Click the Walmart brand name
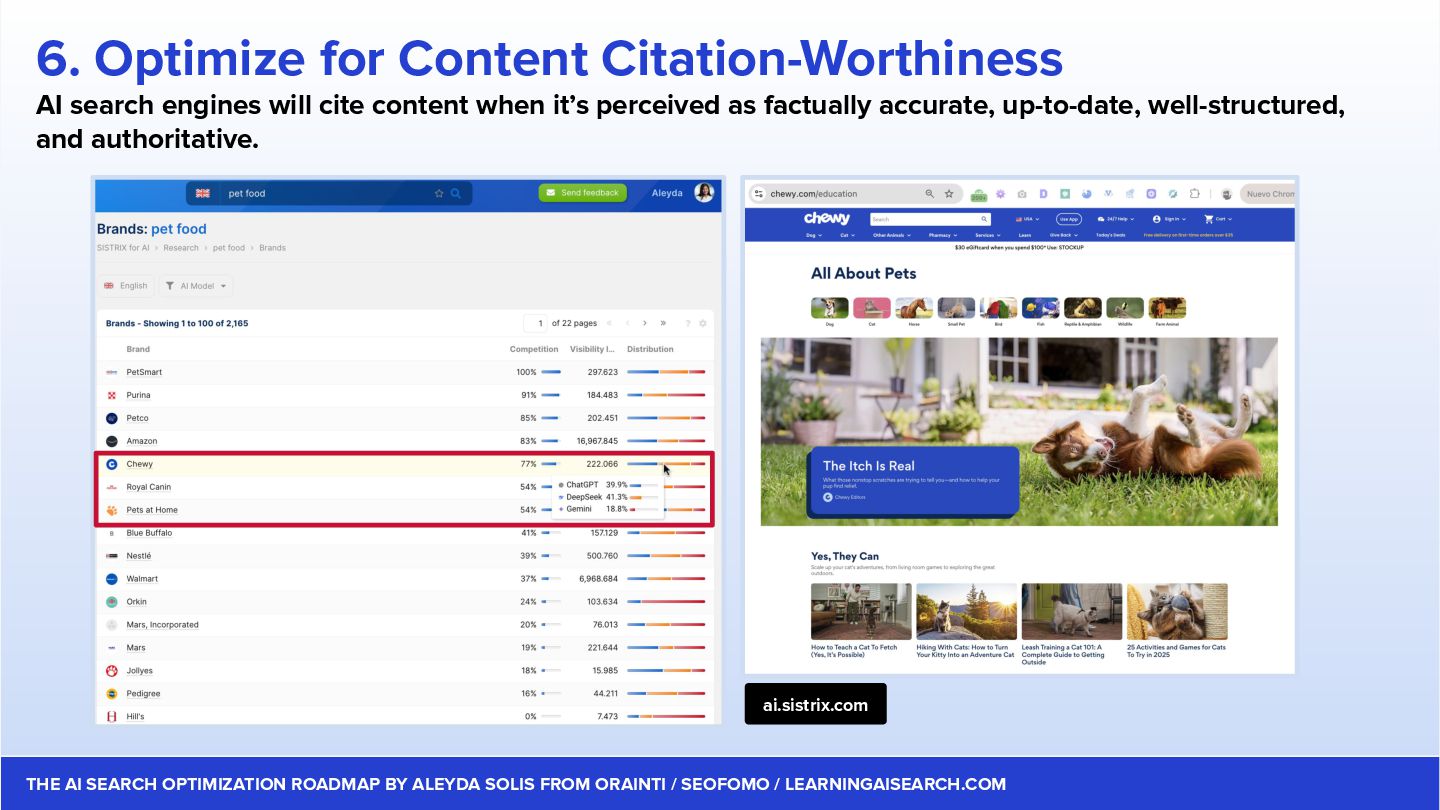Image resolution: width=1440 pixels, height=810 pixels. (142, 579)
